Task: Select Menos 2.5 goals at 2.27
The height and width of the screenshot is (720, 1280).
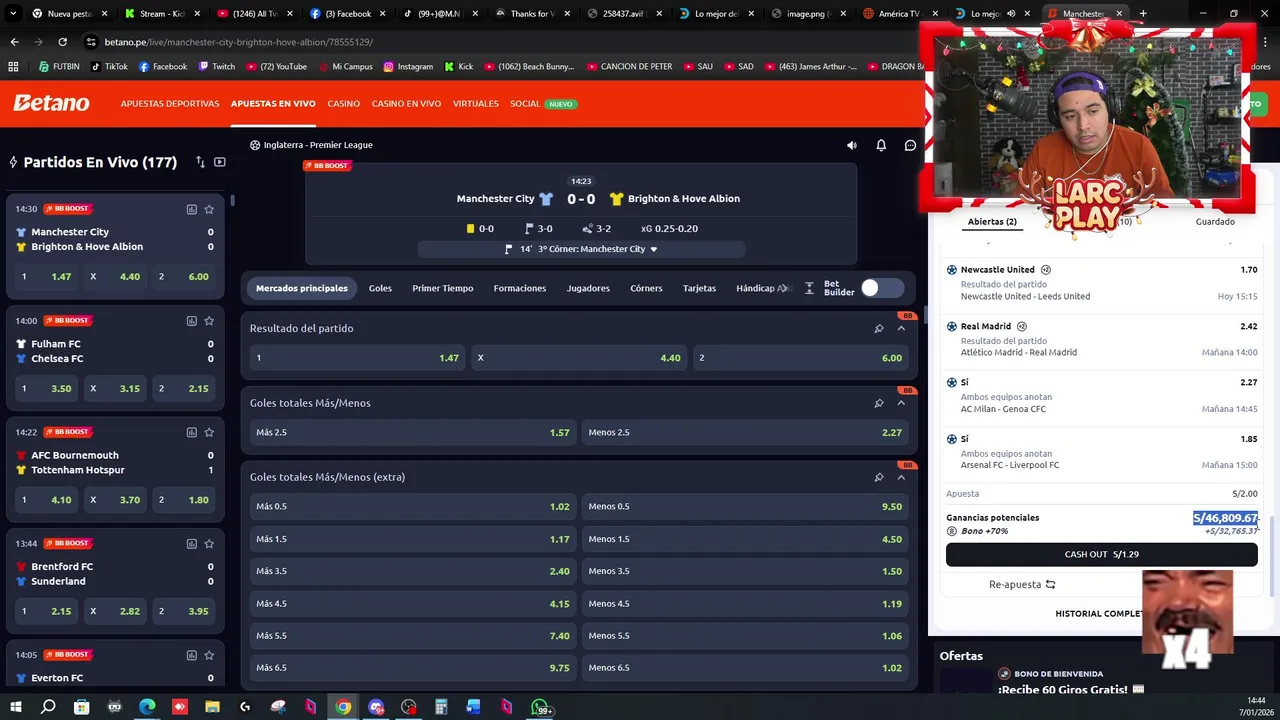Action: coord(745,432)
